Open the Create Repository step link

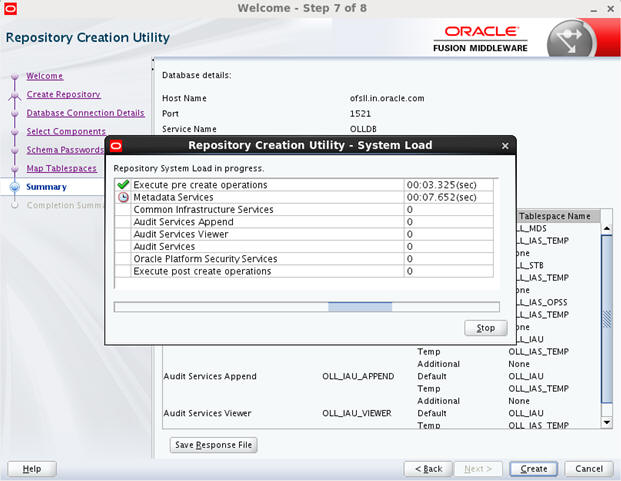[x=63, y=95]
